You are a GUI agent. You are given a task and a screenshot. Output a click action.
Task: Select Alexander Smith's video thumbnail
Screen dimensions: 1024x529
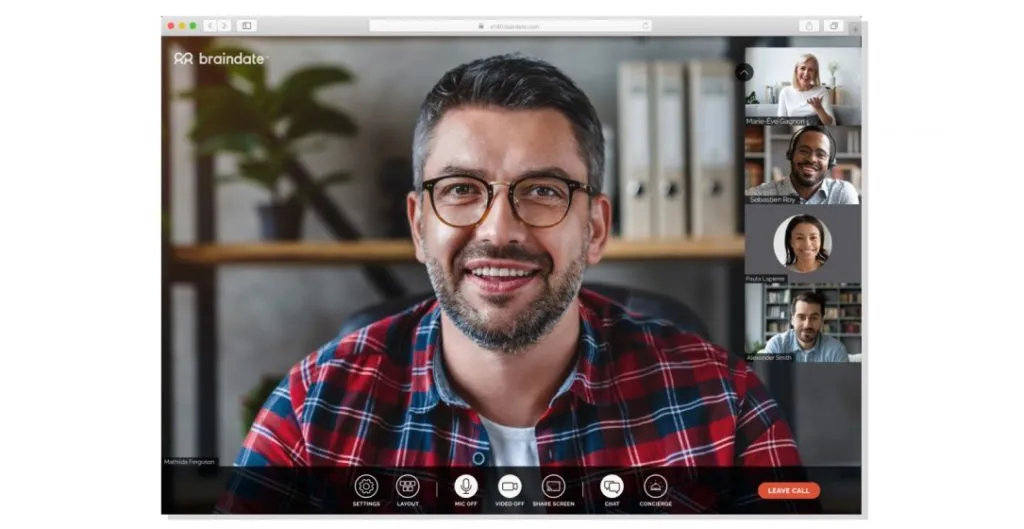[803, 323]
